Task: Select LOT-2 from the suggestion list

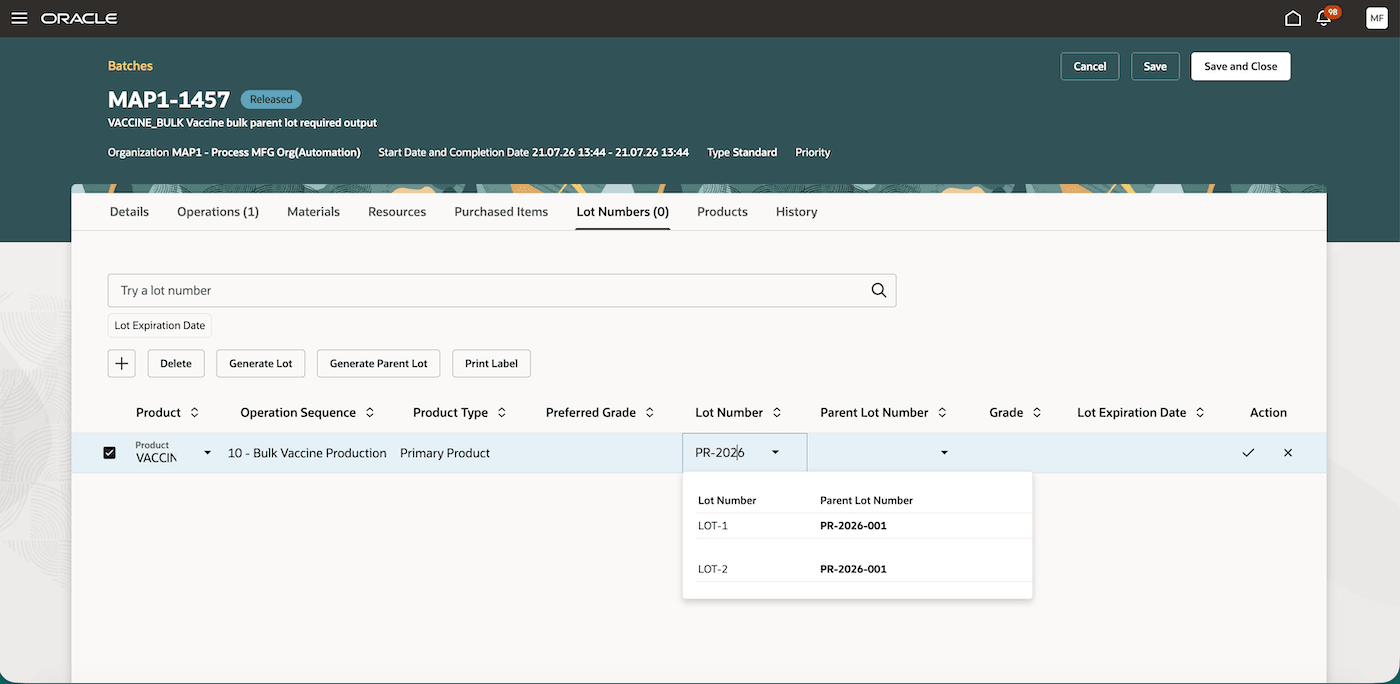Action: (713, 569)
